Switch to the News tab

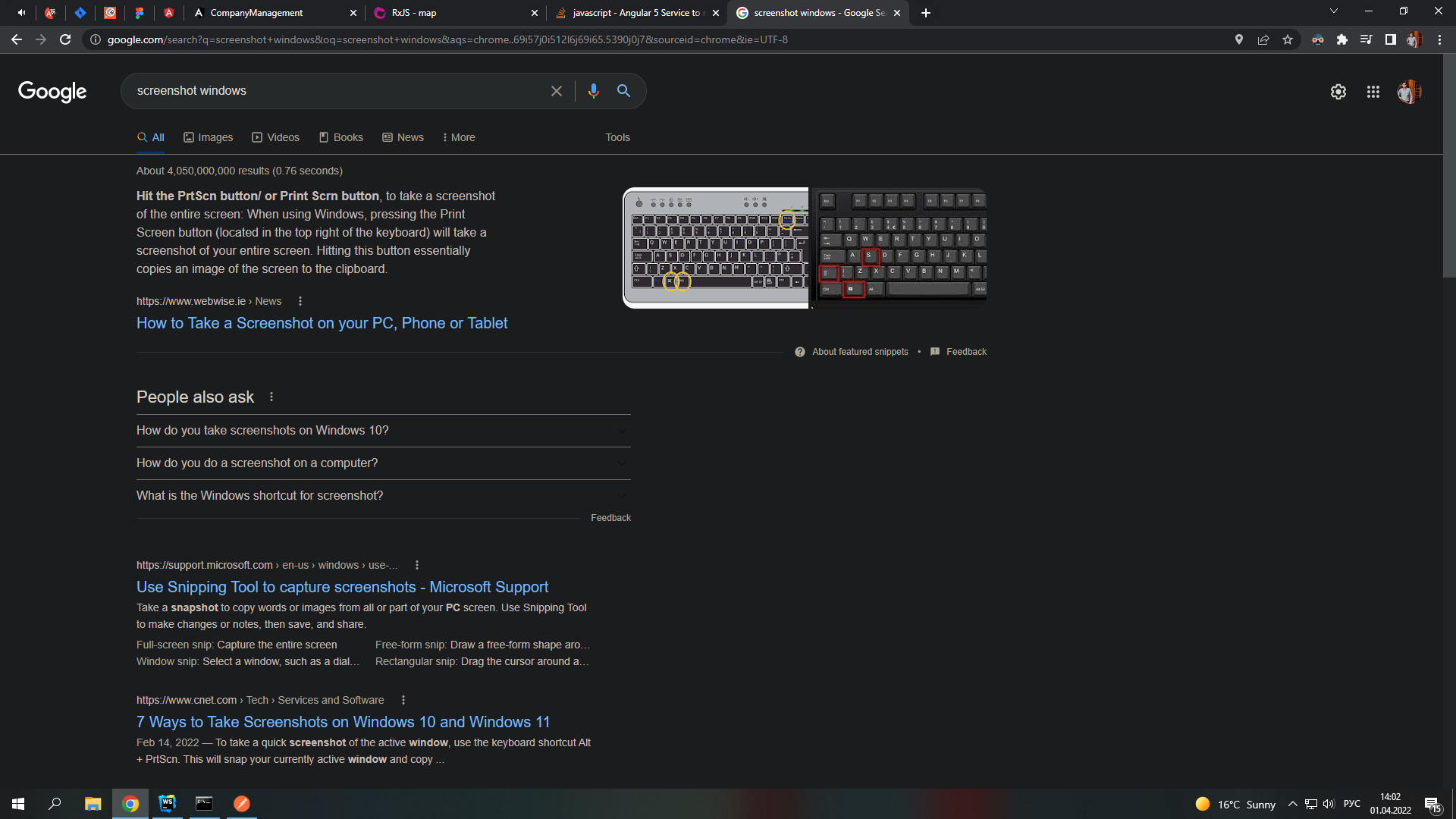point(403,137)
